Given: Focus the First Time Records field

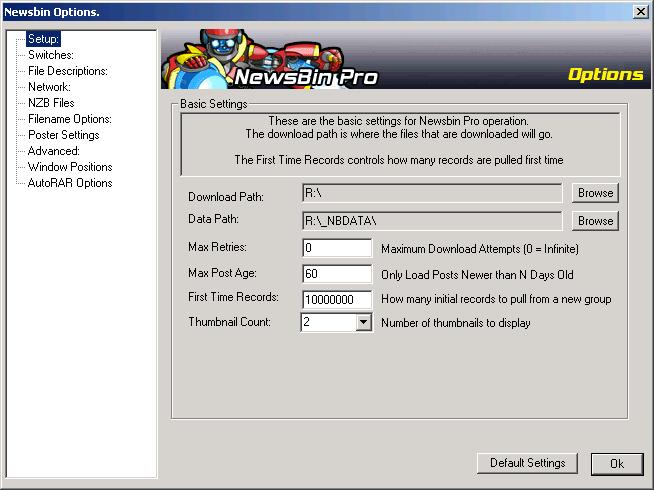Looking at the screenshot, I should tap(337, 299).
